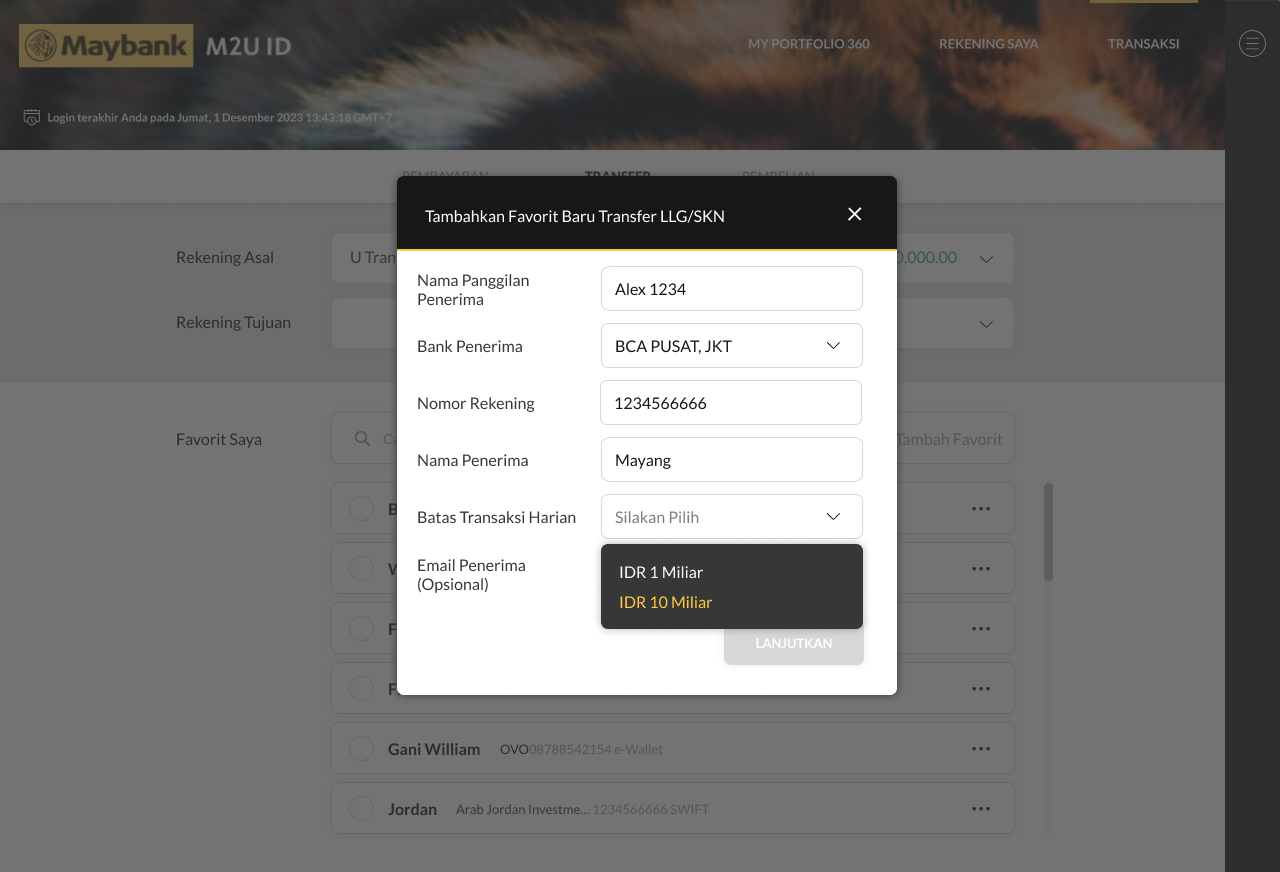Click the search icon in Favorit Saya
Viewport: 1280px width, 872px height.
(x=362, y=439)
